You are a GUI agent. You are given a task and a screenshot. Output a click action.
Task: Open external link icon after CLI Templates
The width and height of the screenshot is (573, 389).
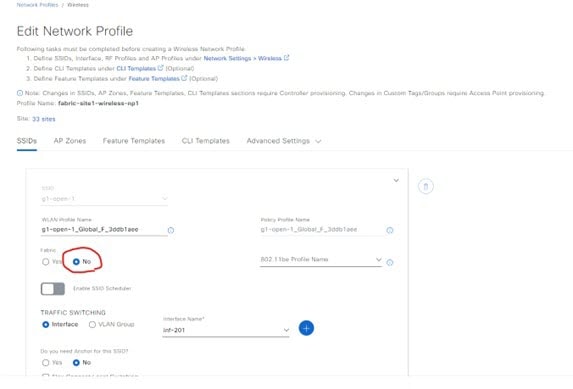tap(160, 68)
